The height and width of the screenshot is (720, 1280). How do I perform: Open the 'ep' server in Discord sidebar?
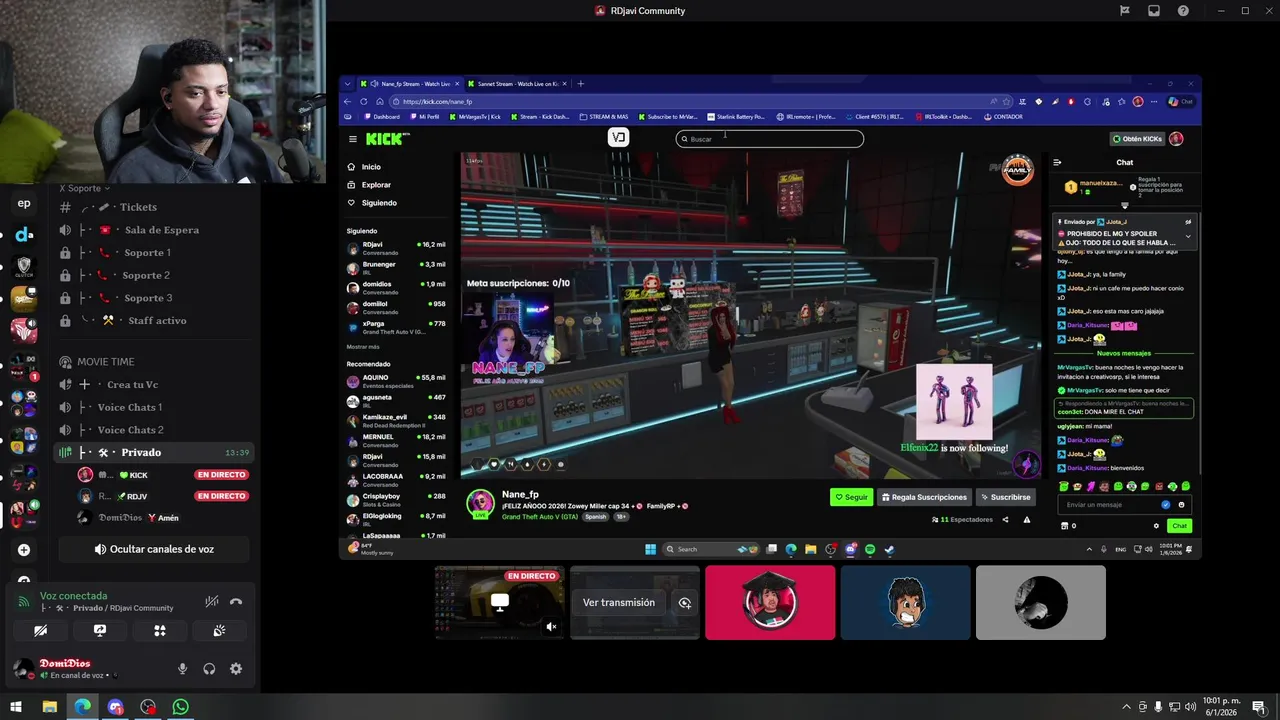click(x=24, y=203)
